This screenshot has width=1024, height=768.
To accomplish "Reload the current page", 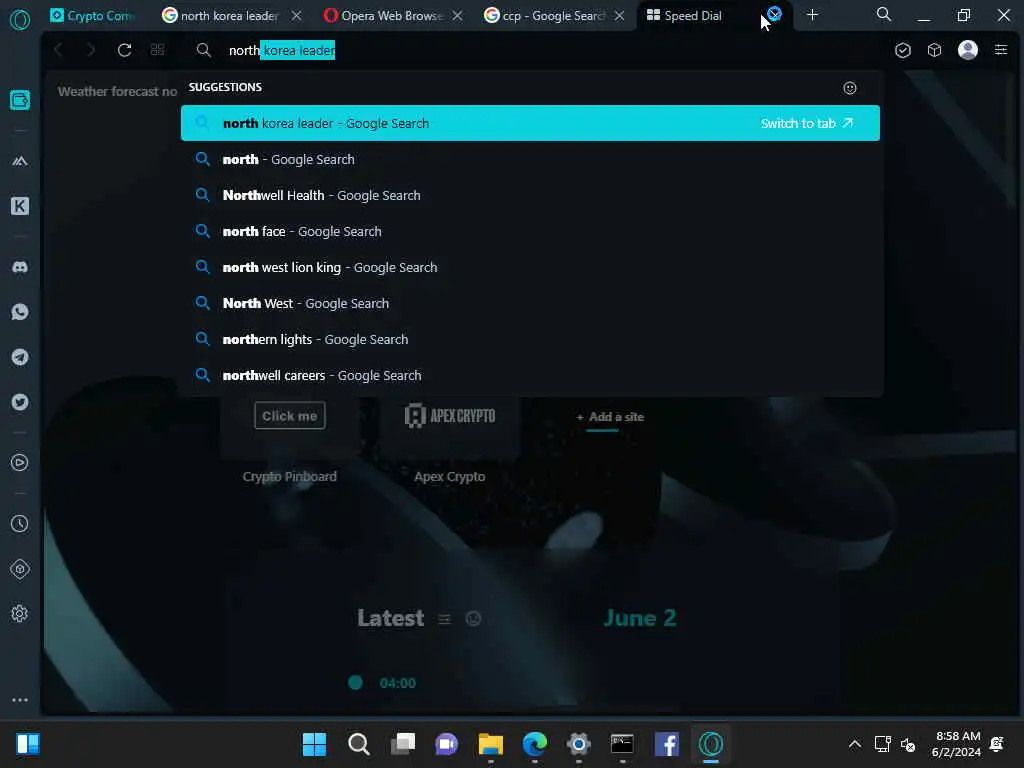I will coord(124,50).
